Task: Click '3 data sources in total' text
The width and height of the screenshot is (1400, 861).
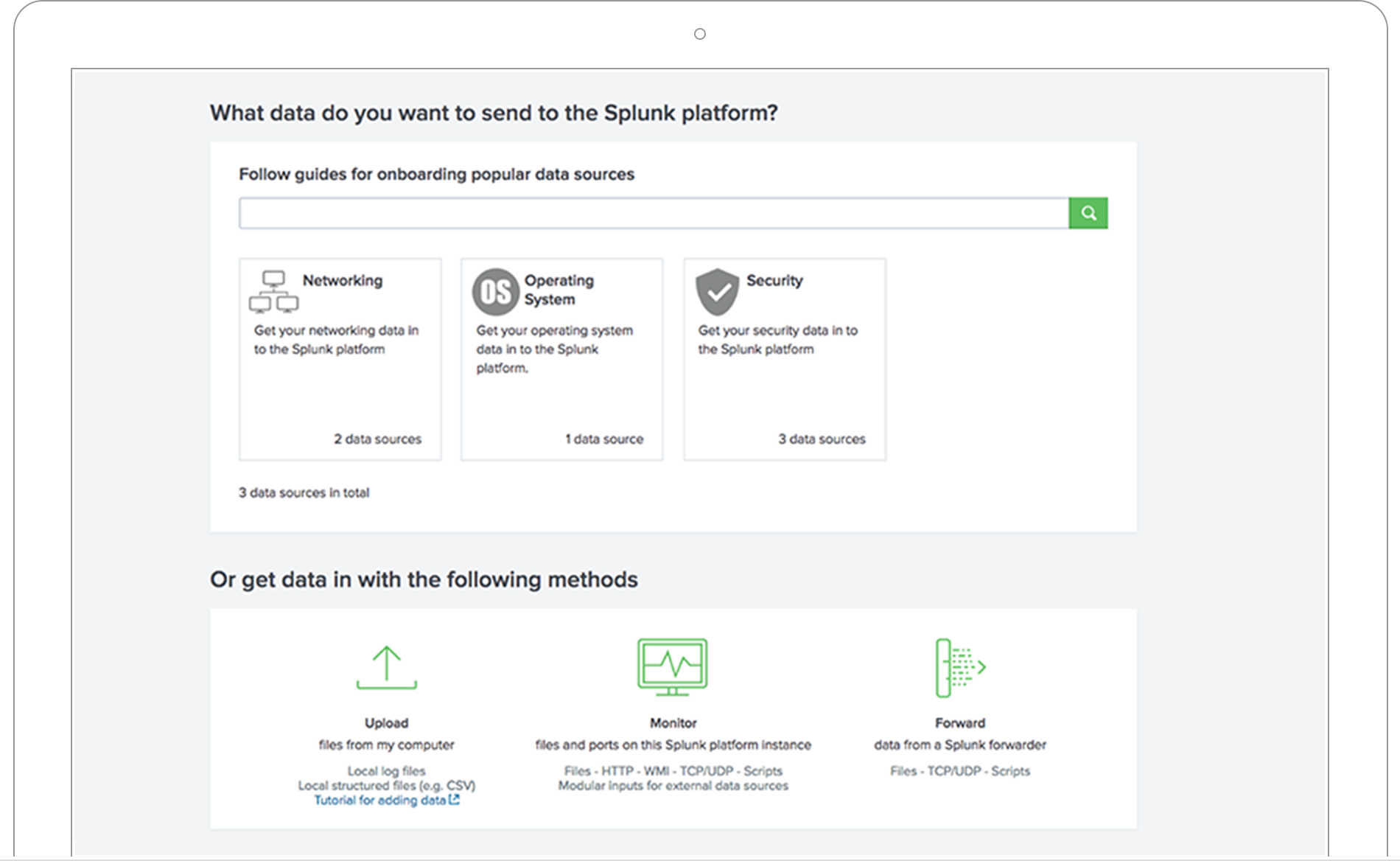Action: 304,492
